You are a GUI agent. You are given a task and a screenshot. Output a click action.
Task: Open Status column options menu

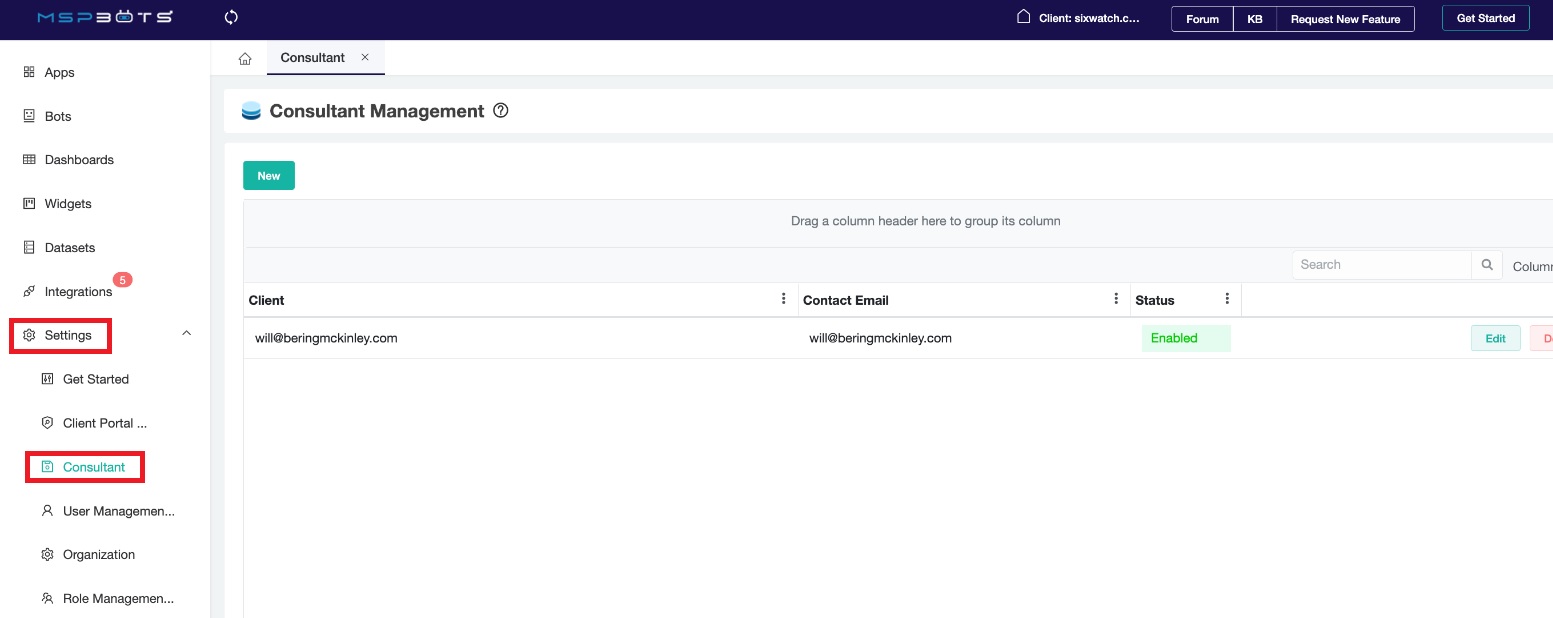click(1227, 299)
